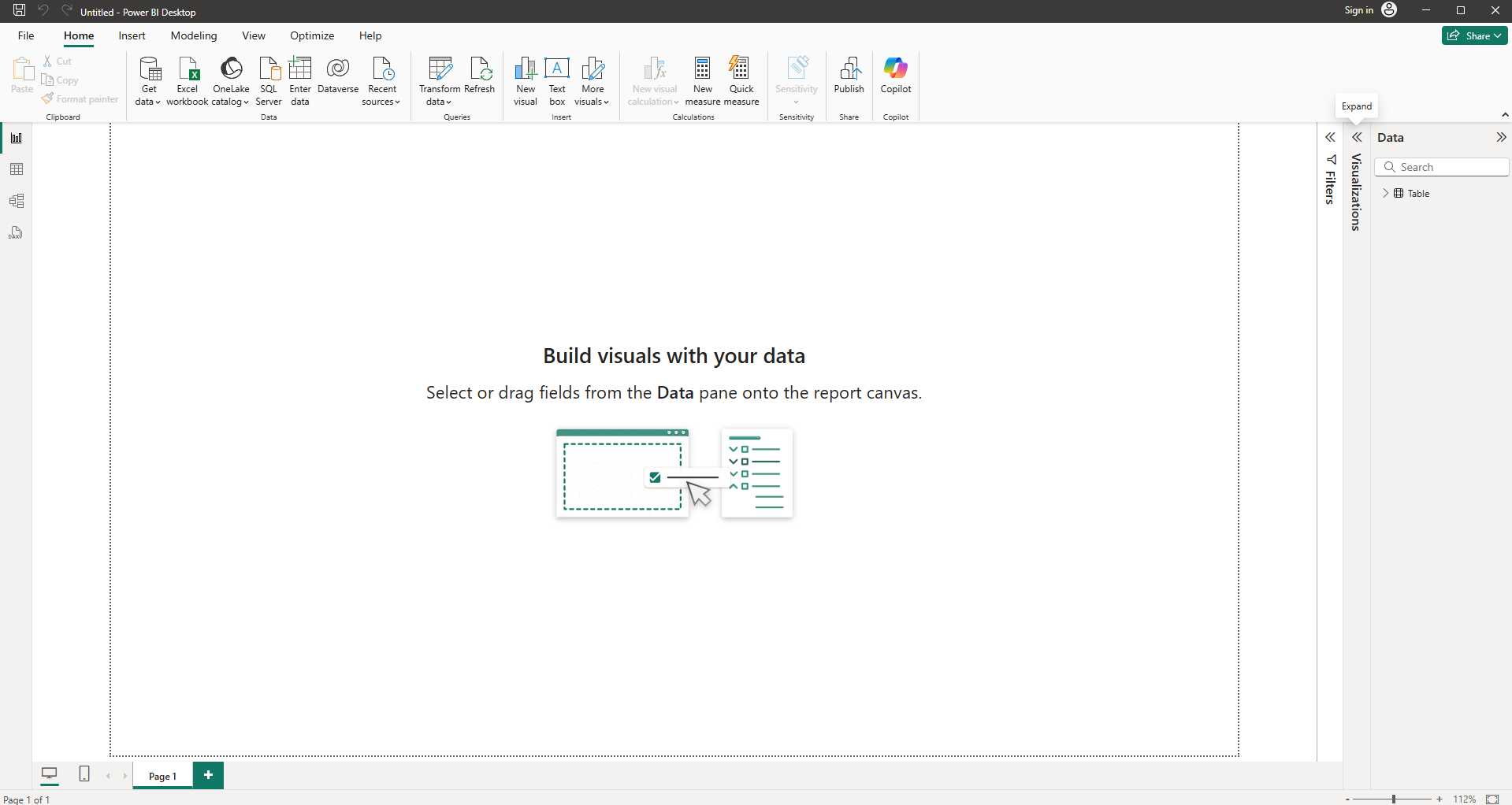Screen dimensions: 1512x805
Task: Collapse the Data pane
Action: point(1501,138)
